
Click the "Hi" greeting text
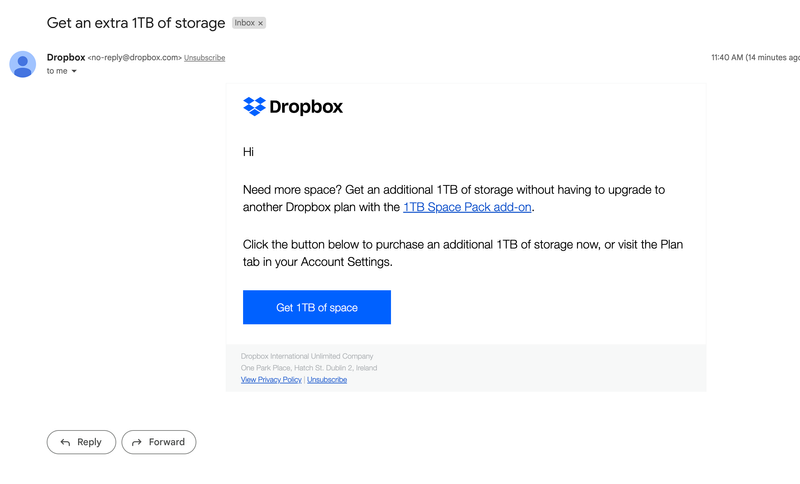pyautogui.click(x=249, y=152)
